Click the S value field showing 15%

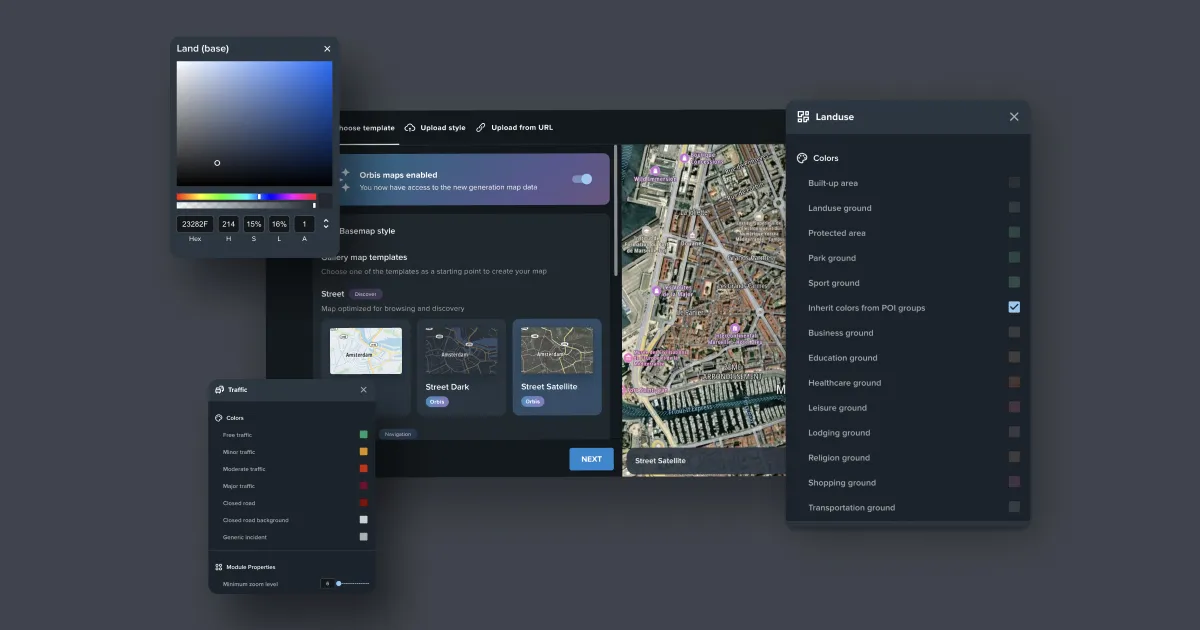click(254, 225)
